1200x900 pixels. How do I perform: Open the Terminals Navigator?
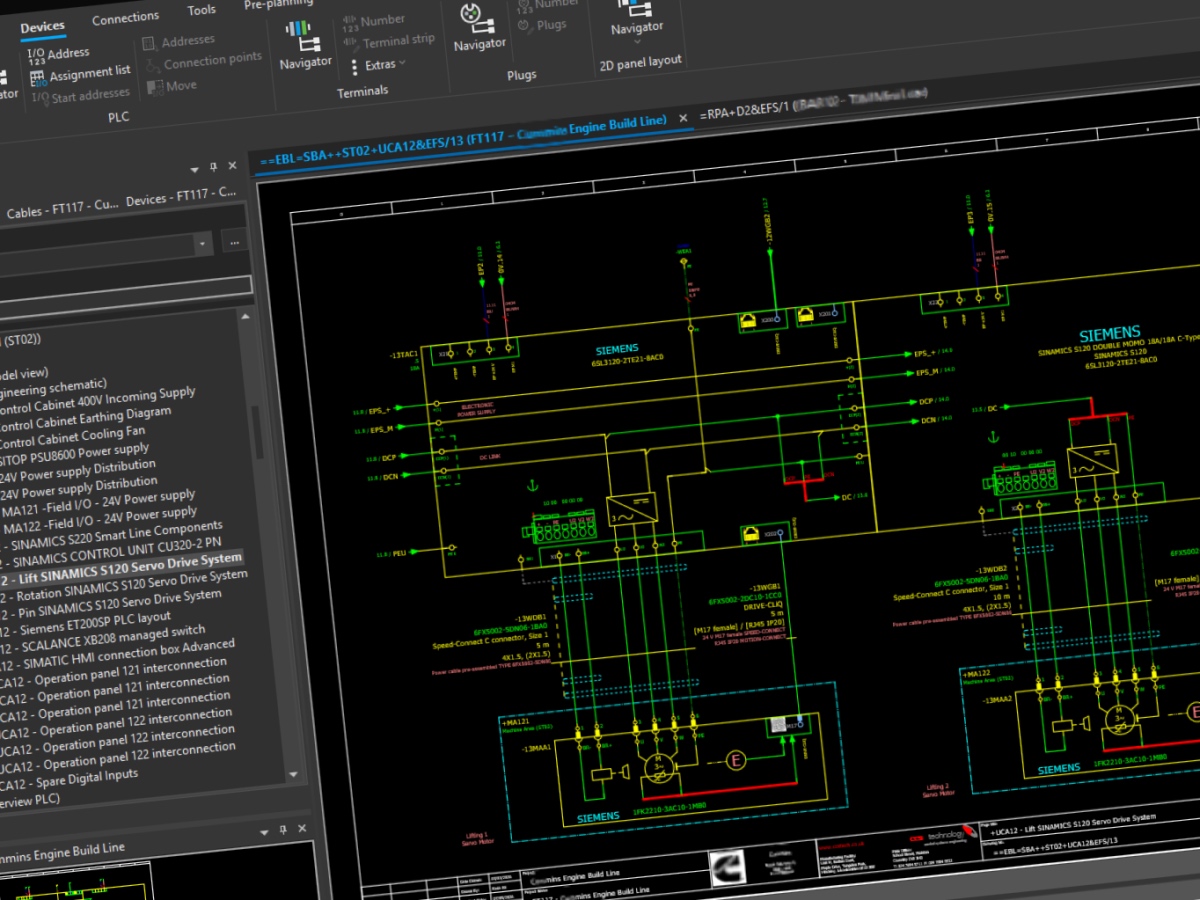[305, 44]
